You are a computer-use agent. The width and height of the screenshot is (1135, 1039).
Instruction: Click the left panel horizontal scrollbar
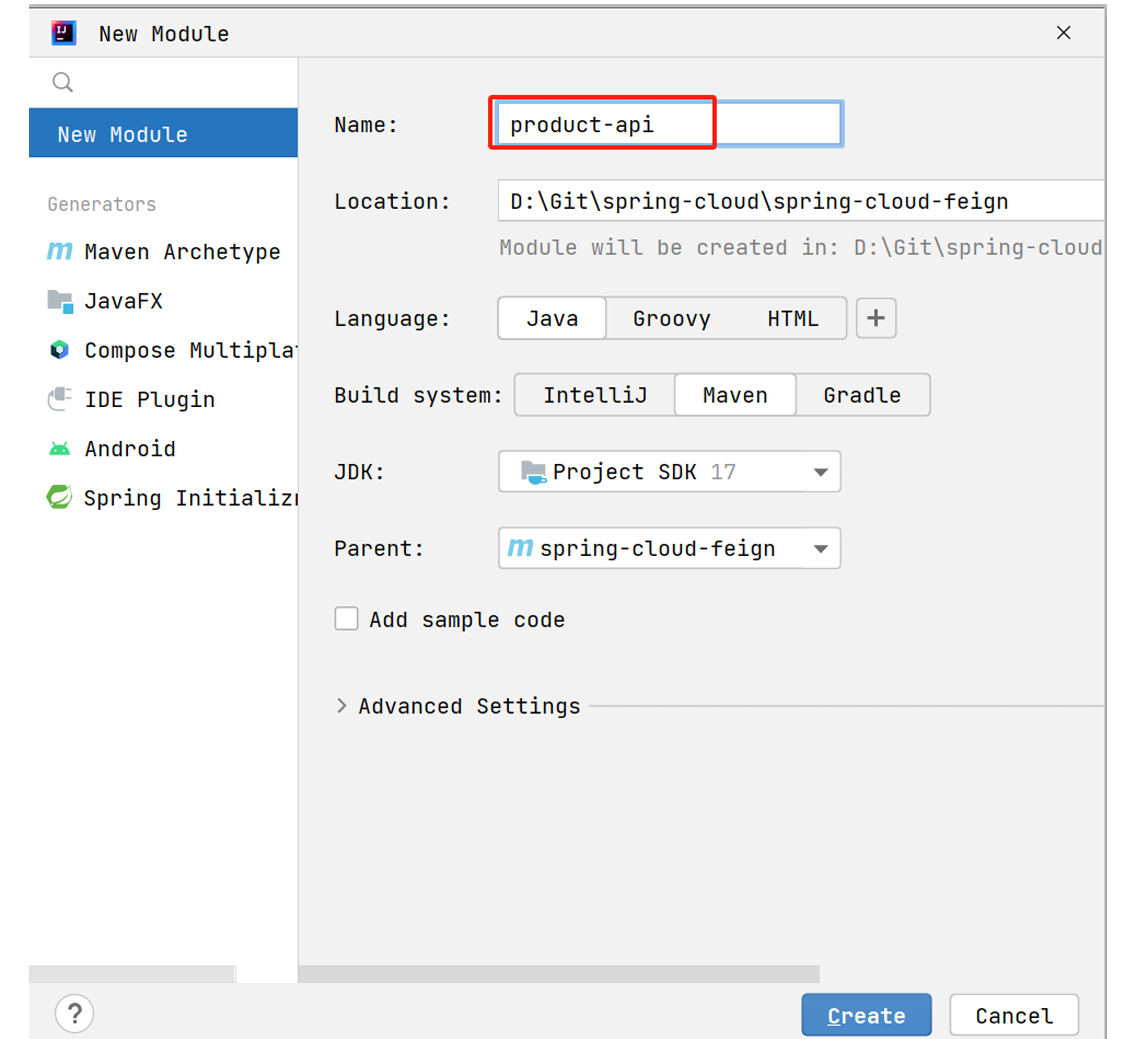coord(132,974)
